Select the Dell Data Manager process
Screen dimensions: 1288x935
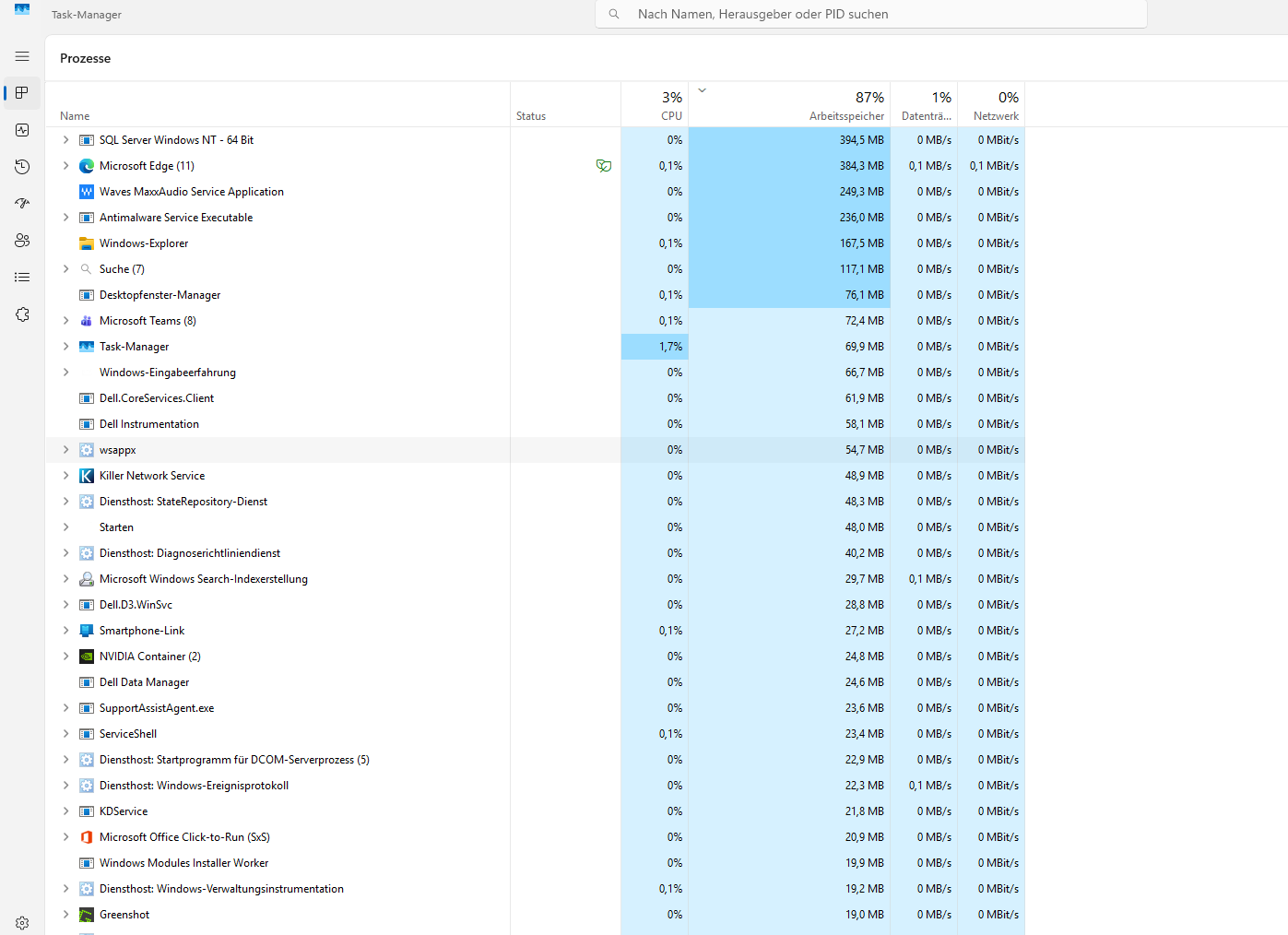click(535, 682)
